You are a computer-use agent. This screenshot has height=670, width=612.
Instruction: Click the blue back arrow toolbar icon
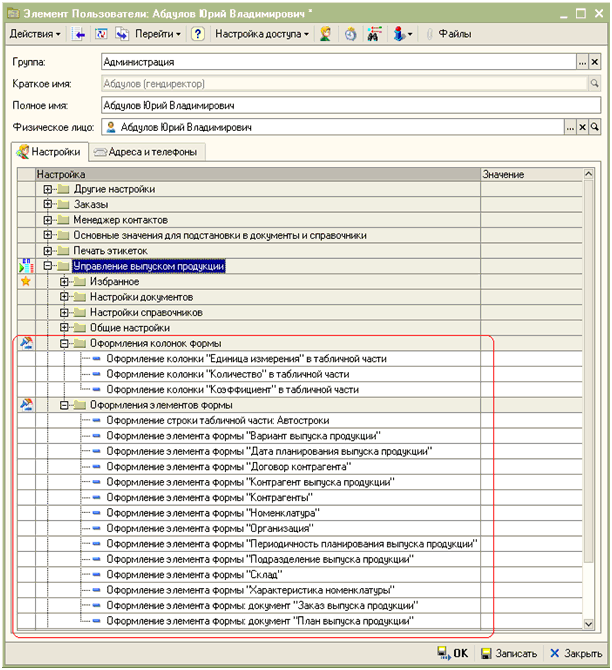pyautogui.click(x=79, y=34)
